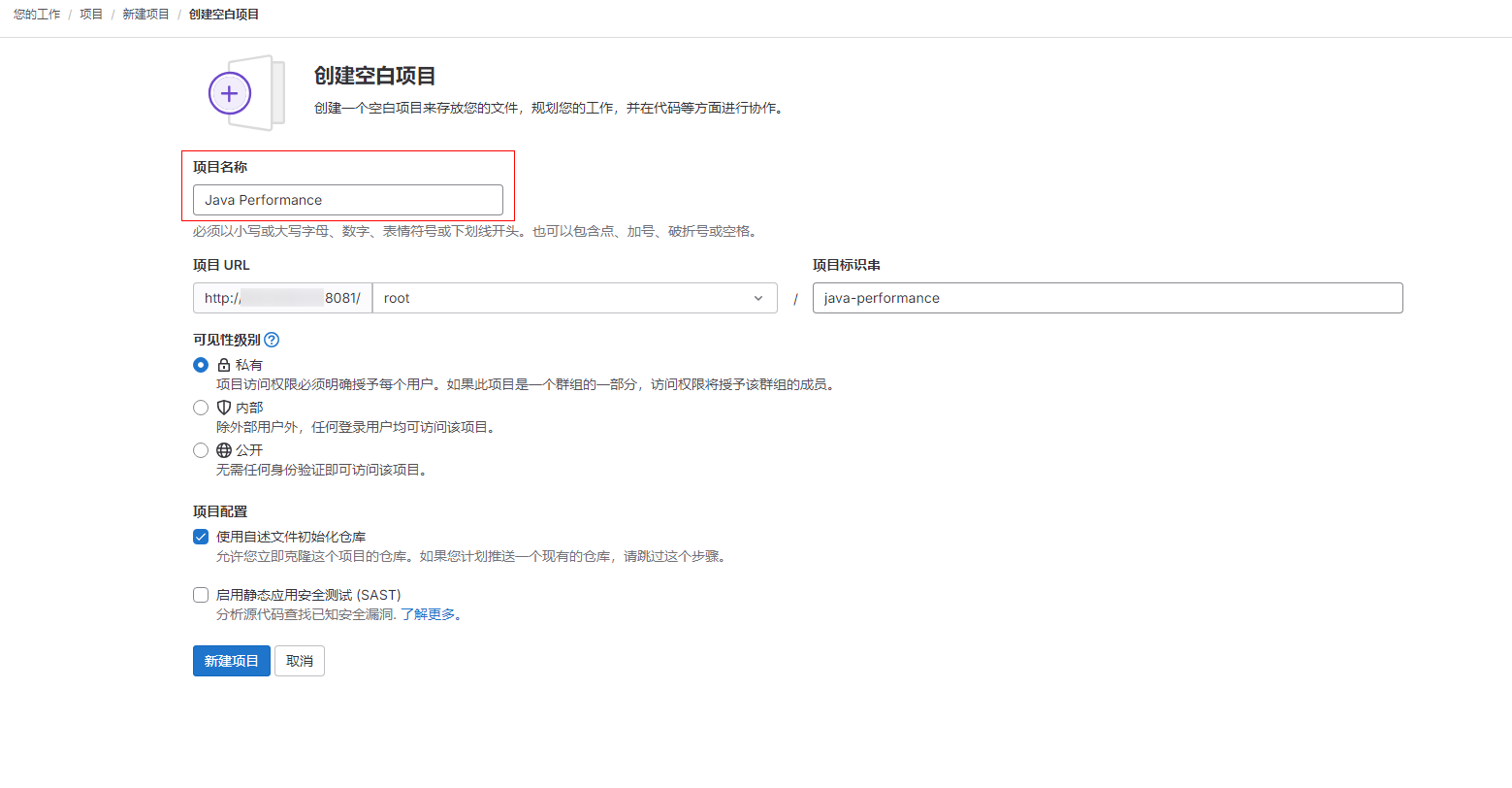Open 您的工作 breadcrumb
This screenshot has width=1512, height=788.
37,15
